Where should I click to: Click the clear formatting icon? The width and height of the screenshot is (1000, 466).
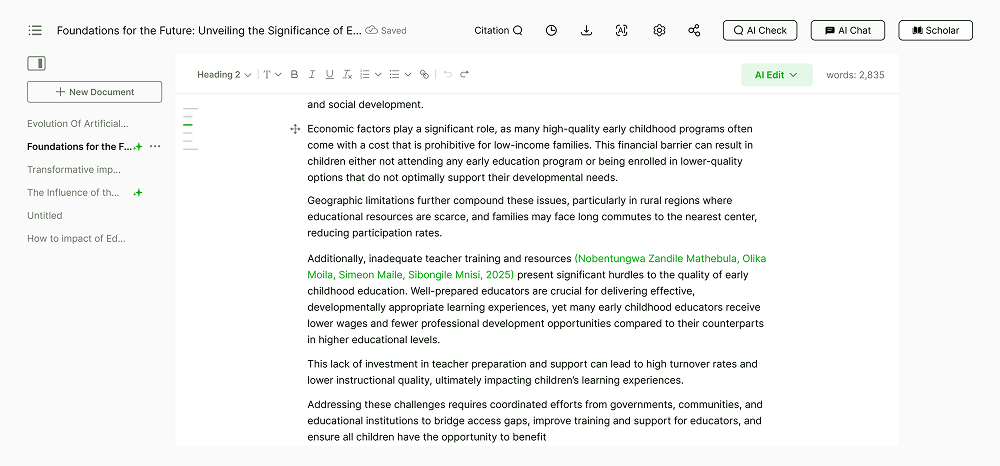347,75
